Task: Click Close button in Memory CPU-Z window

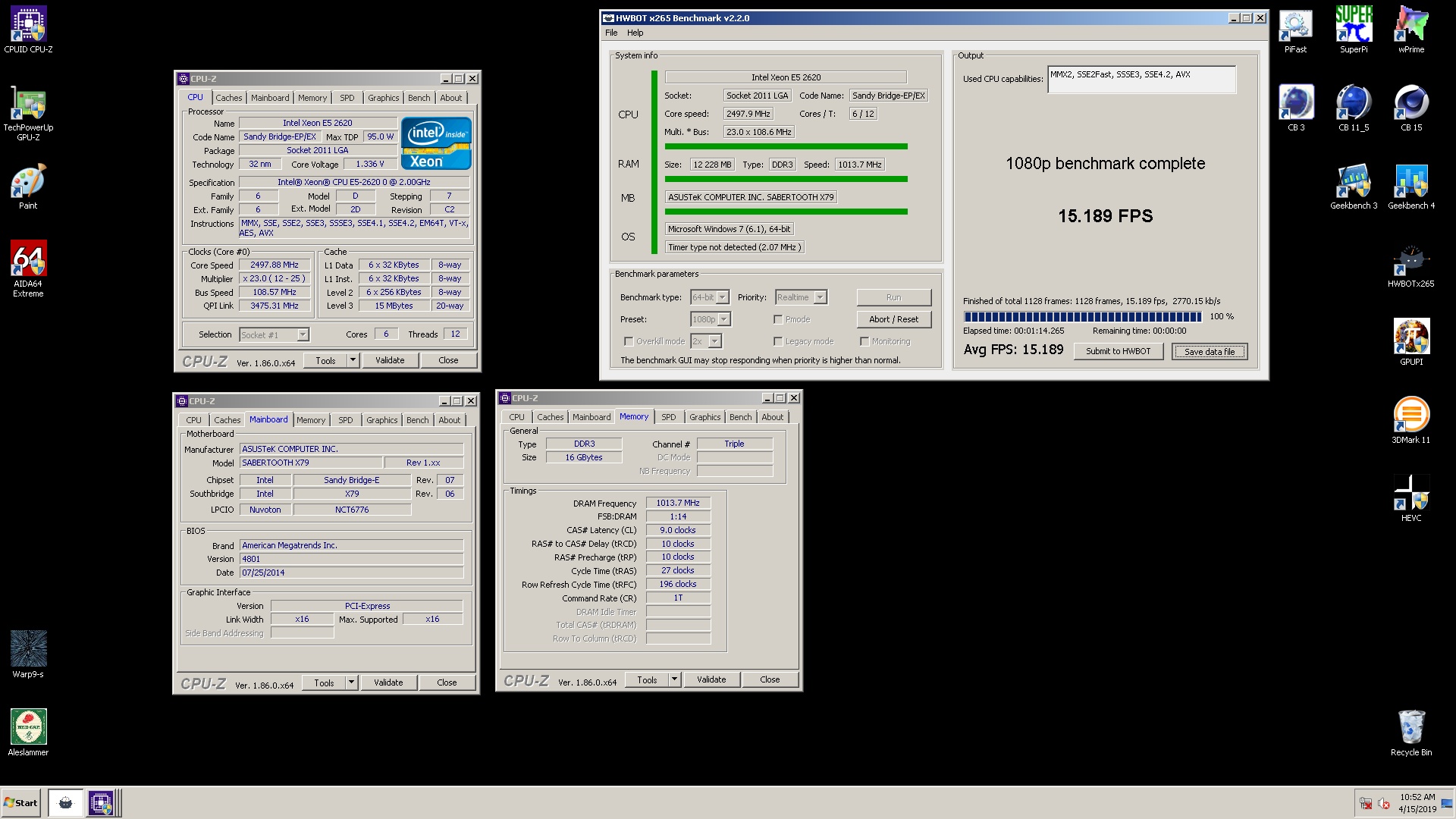Action: coord(770,679)
